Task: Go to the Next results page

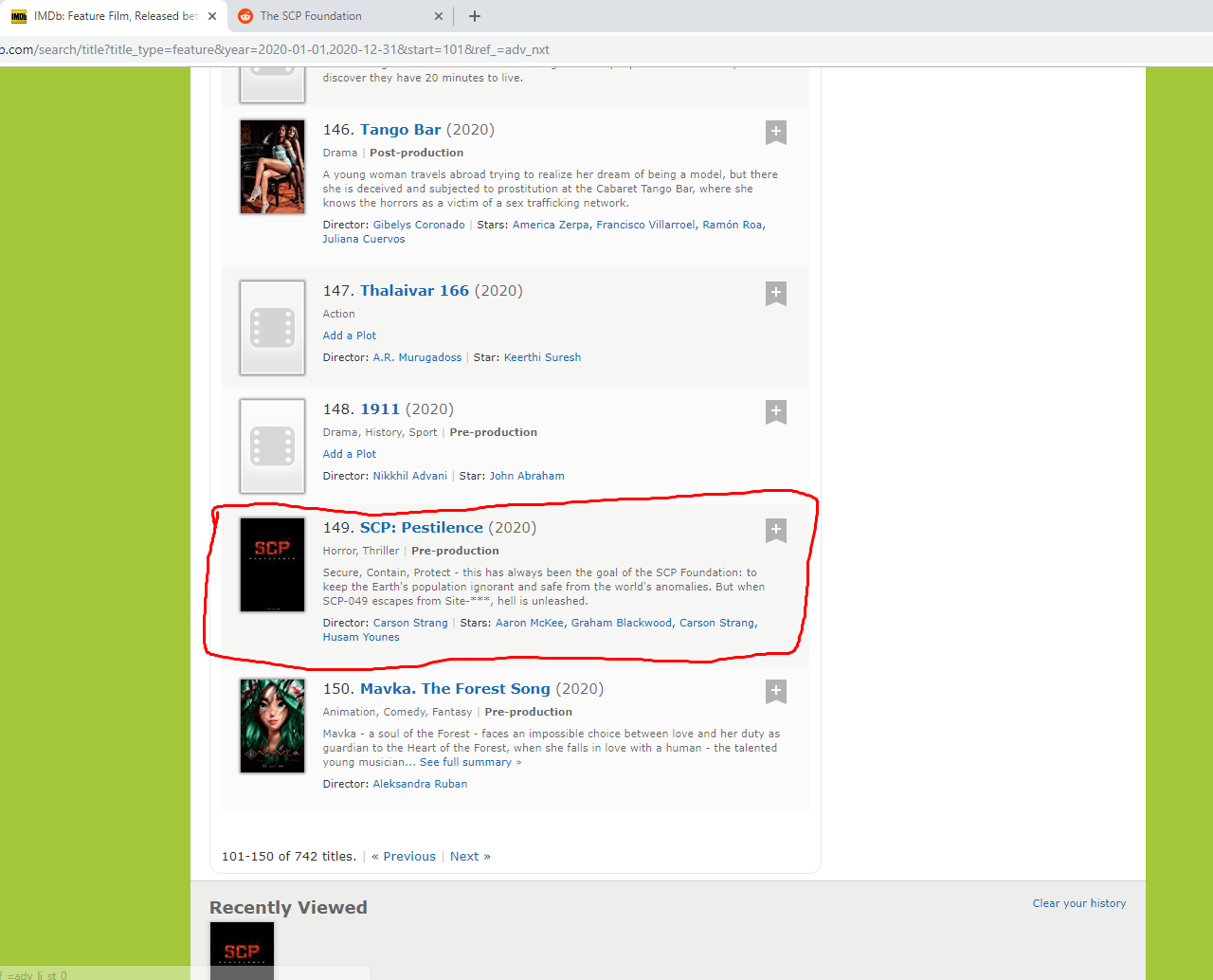Action: (470, 856)
